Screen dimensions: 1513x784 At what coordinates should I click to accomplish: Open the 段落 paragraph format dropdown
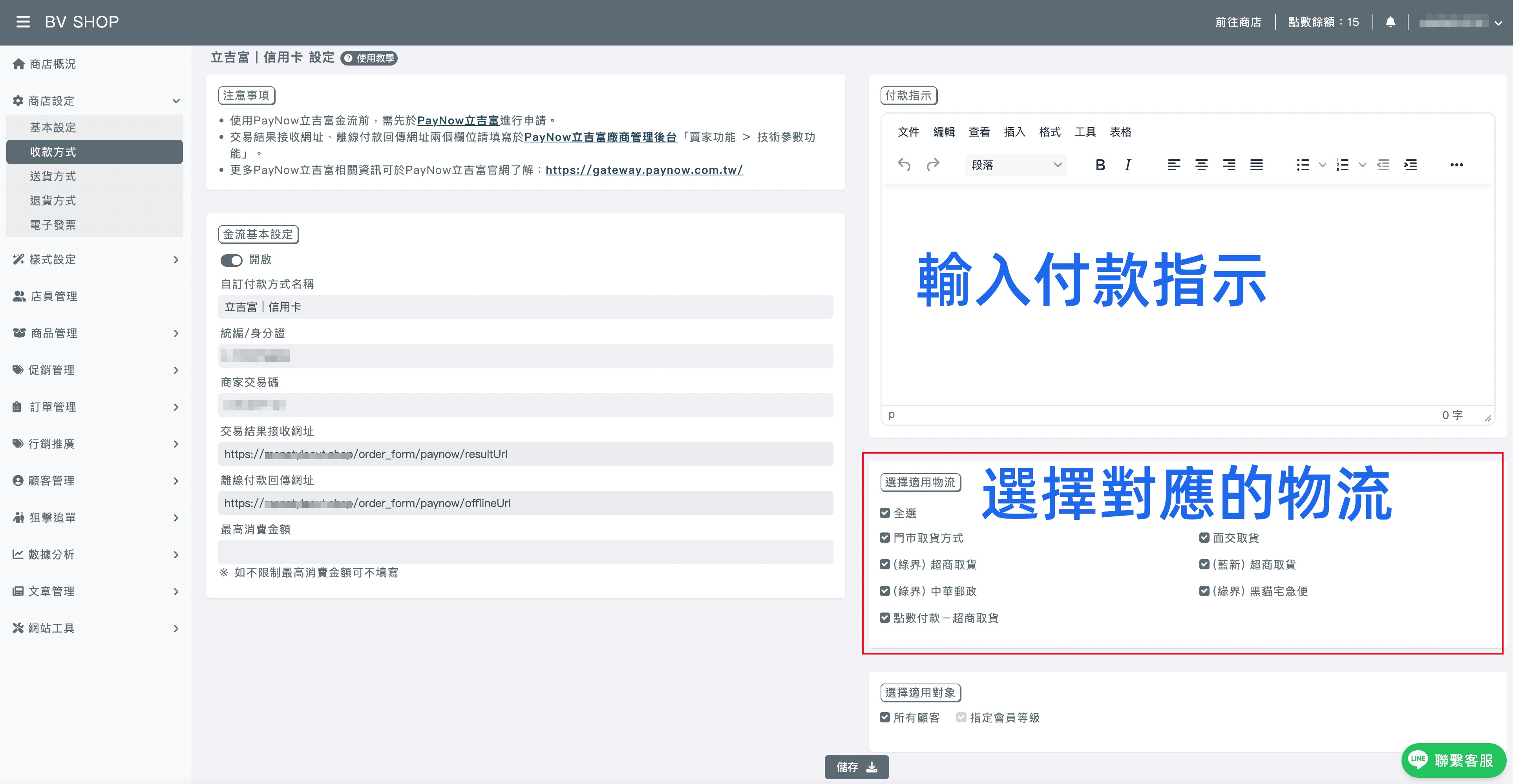(1016, 165)
